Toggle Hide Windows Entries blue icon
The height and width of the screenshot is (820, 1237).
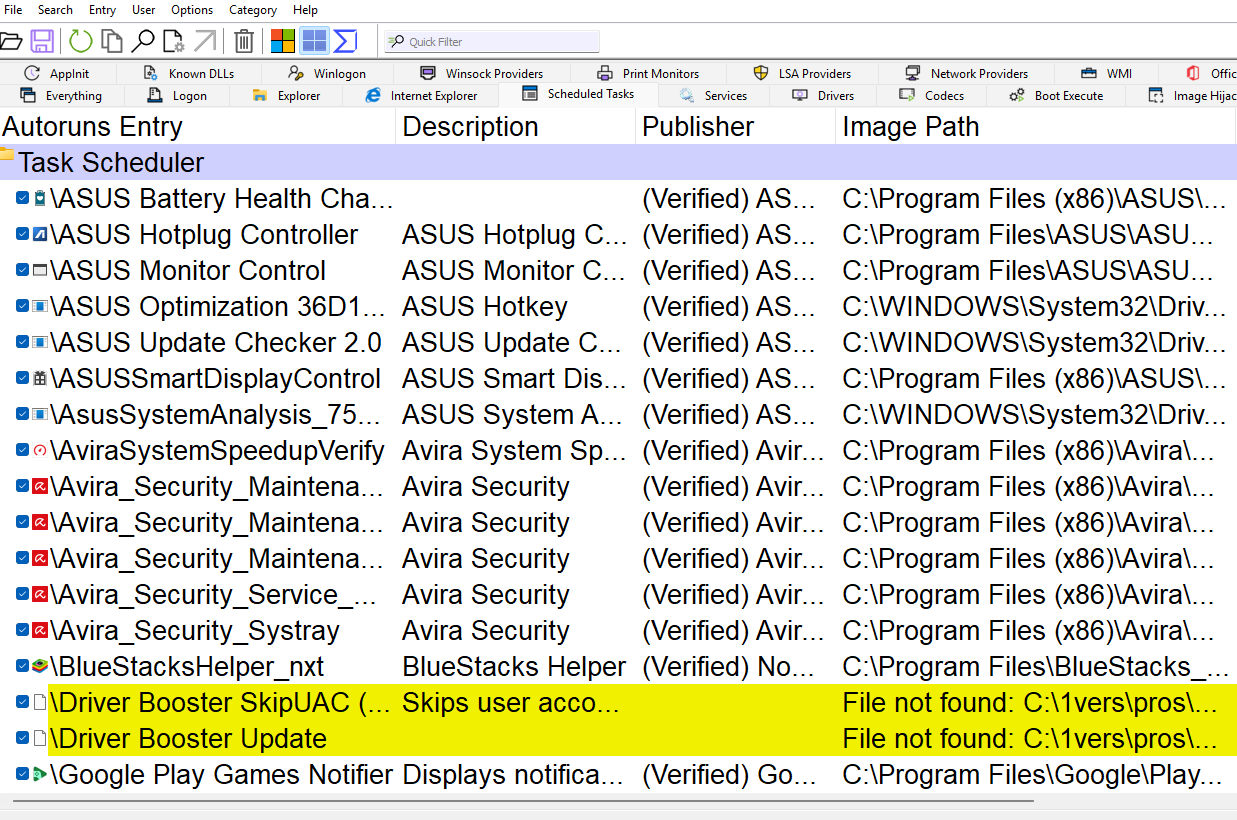pyautogui.click(x=314, y=41)
